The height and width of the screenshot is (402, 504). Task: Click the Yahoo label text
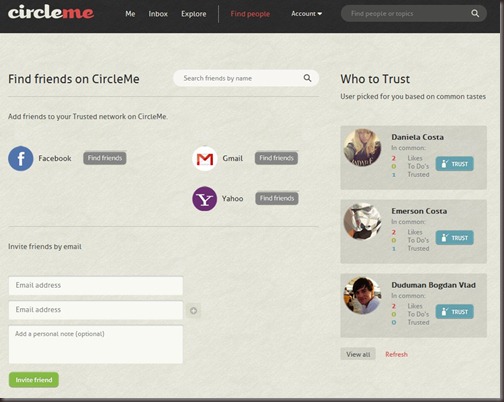point(233,198)
